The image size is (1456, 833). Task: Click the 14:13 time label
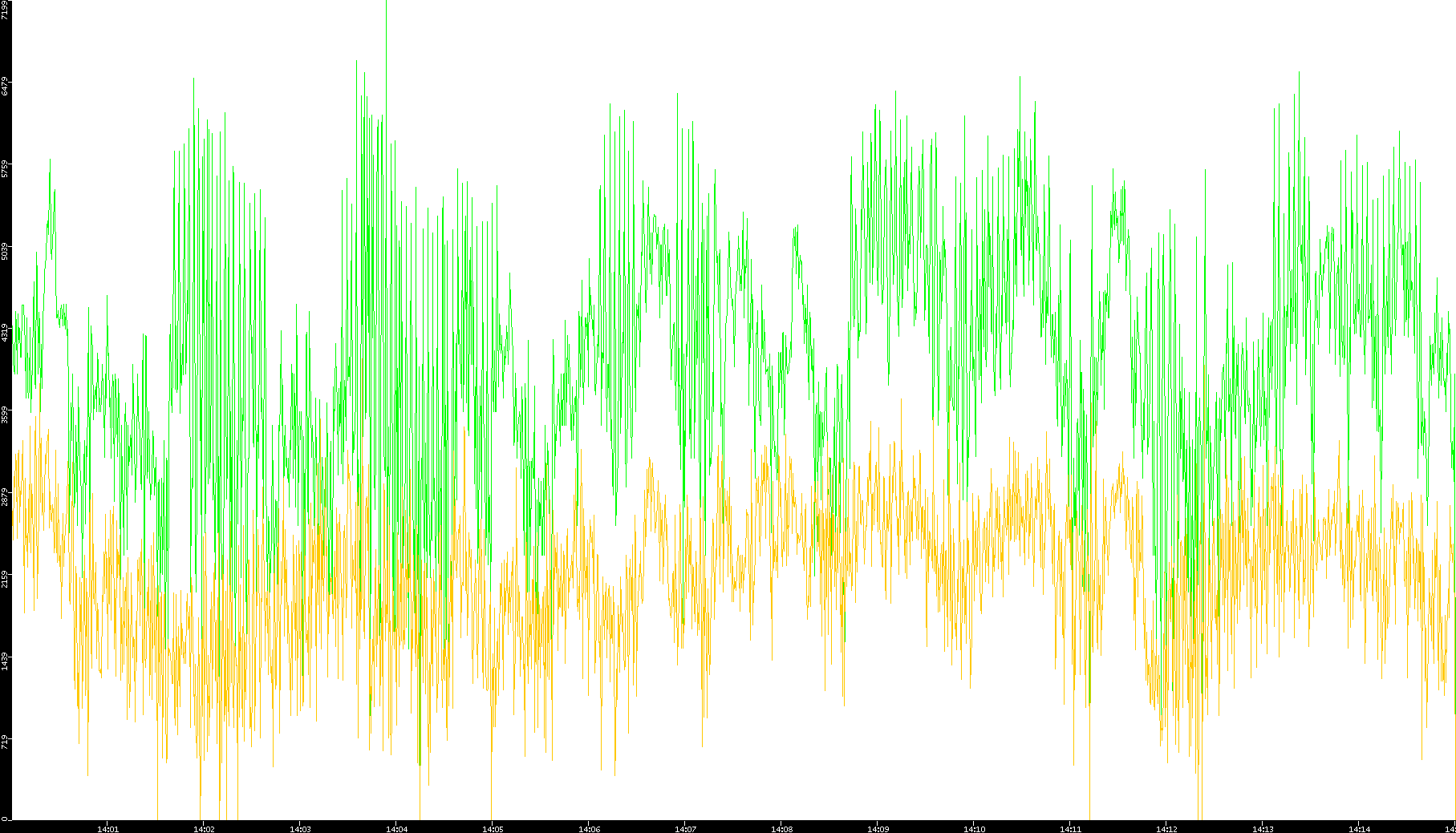coord(1263,829)
